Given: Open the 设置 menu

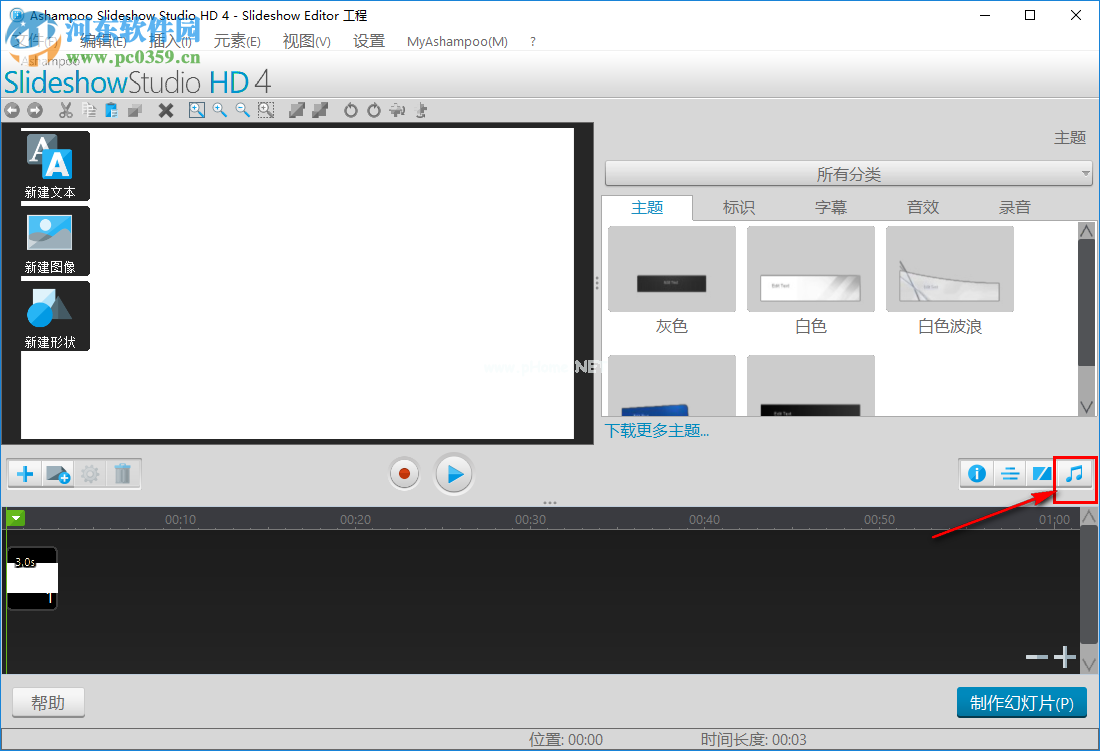Looking at the screenshot, I should [x=368, y=41].
